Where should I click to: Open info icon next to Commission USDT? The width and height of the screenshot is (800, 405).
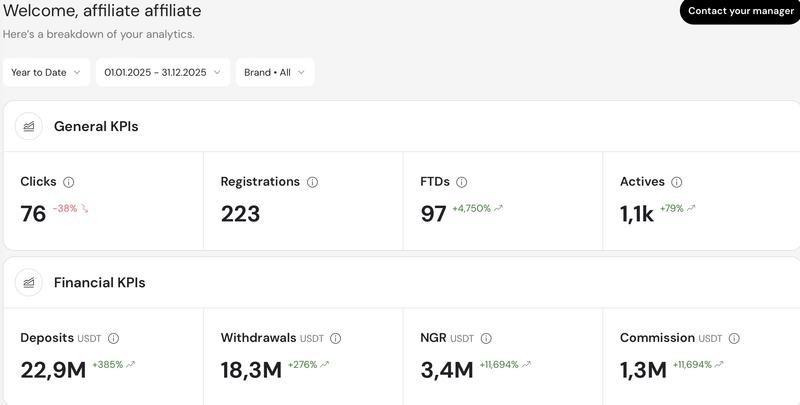[x=734, y=338]
